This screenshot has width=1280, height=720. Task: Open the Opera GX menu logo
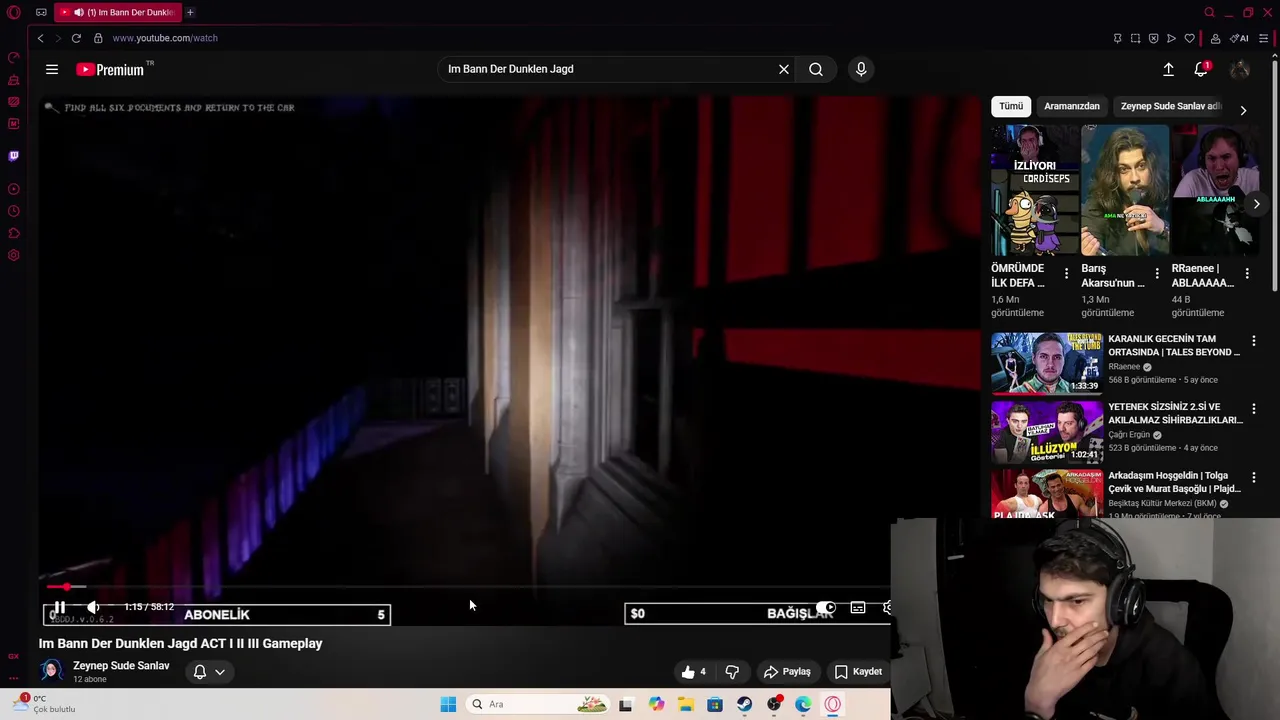tap(14, 12)
